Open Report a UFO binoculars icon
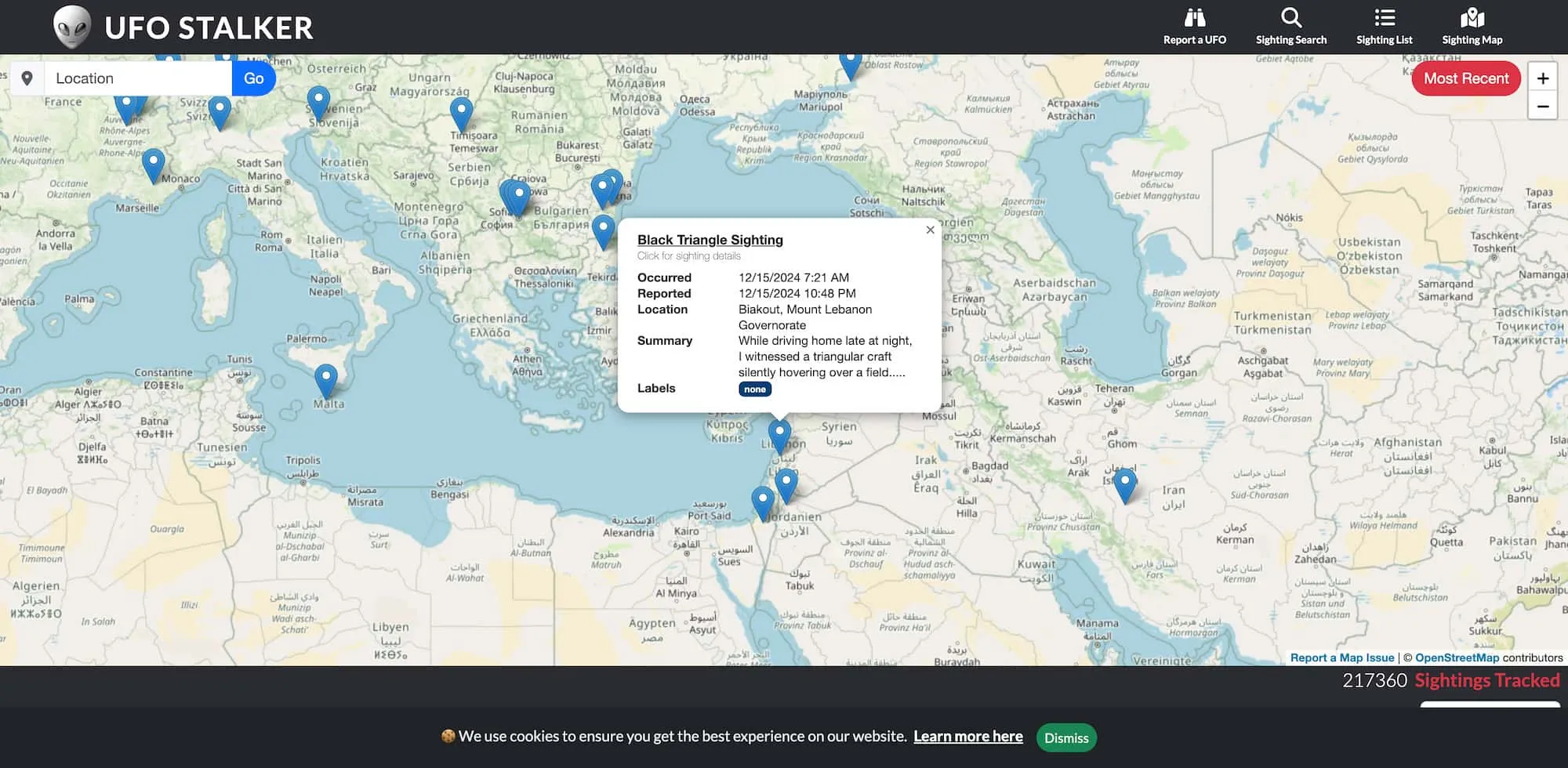Screen dimensions: 1568x768 coord(1194,19)
